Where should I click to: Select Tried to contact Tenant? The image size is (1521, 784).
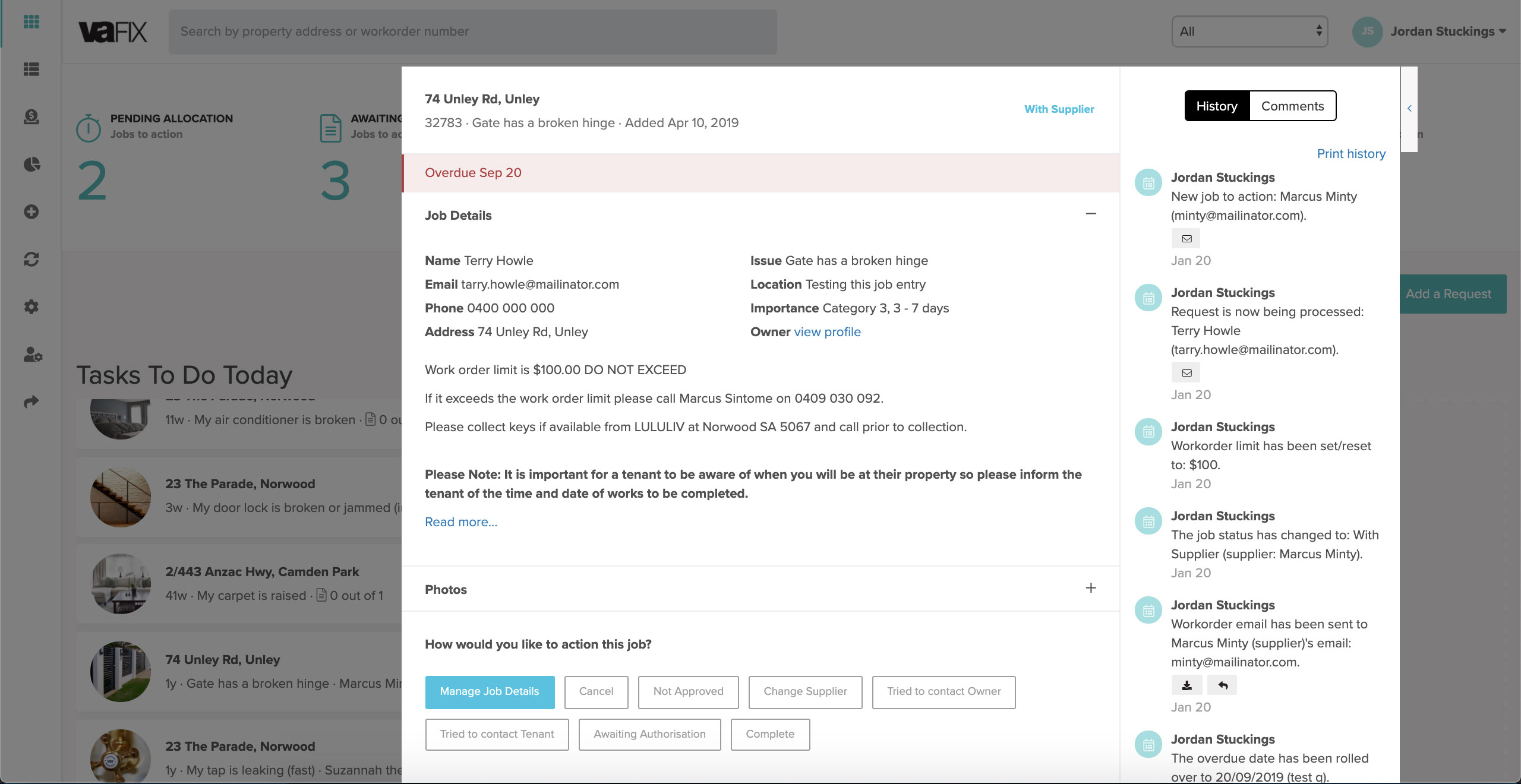497,735
